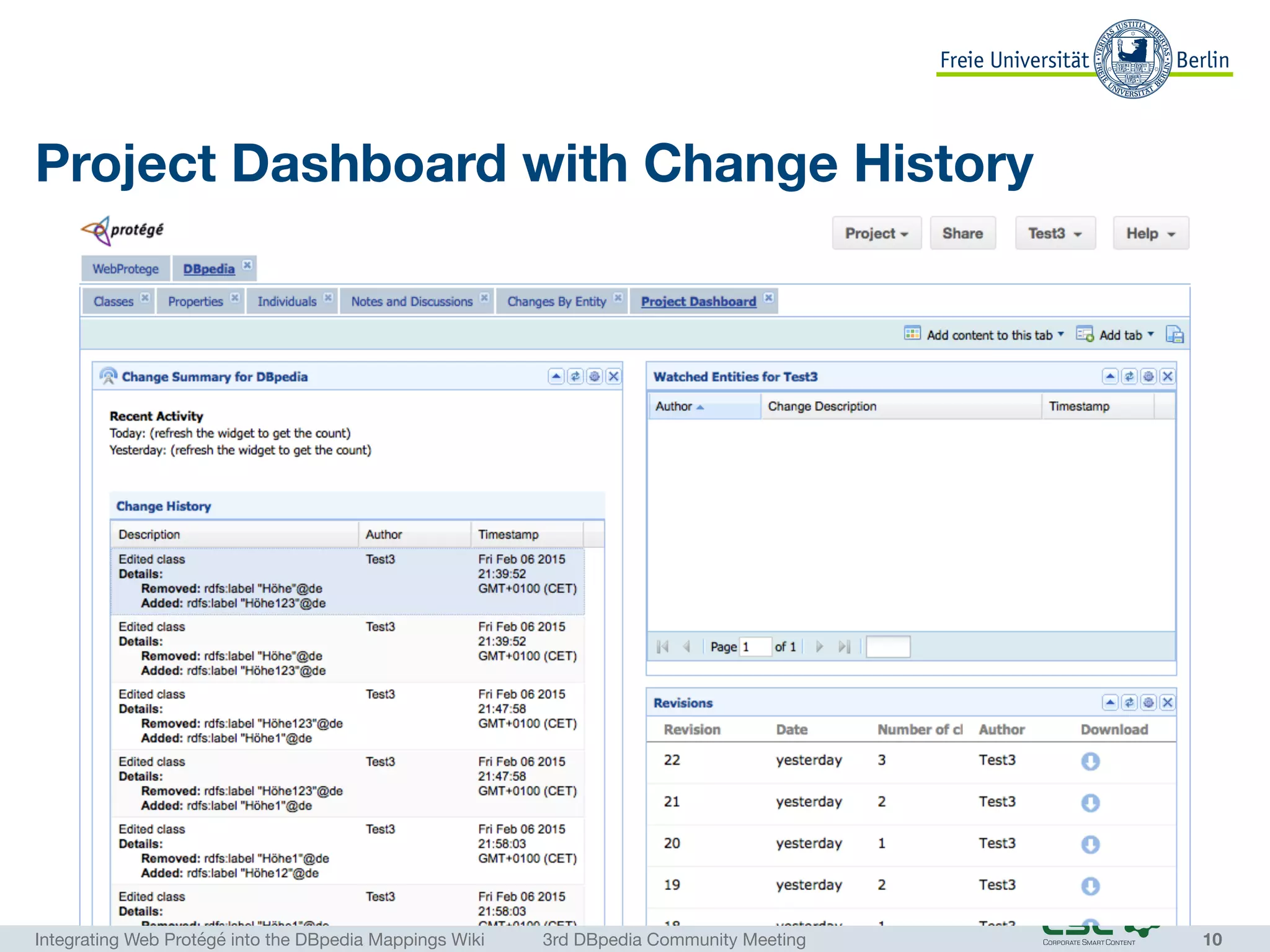Open the Changes By Entity tab
Viewport: 1270px width, 952px height.
coord(557,302)
